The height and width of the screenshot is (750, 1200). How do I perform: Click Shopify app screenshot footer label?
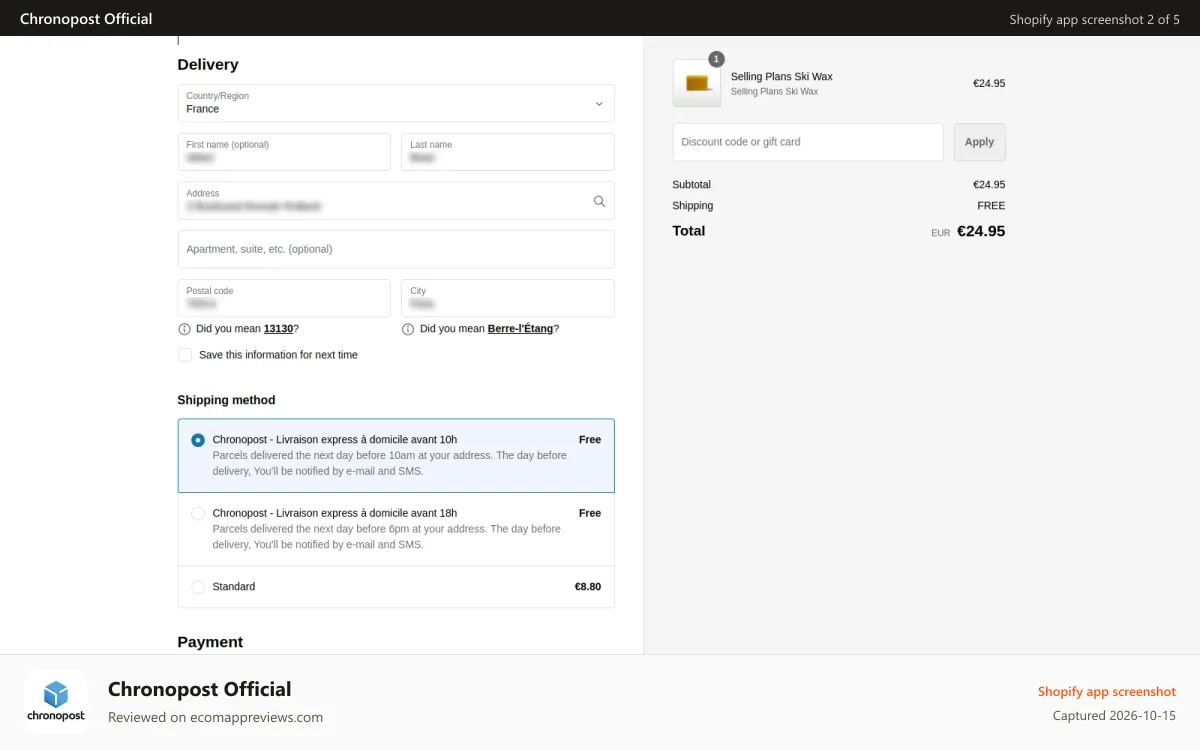(x=1107, y=692)
